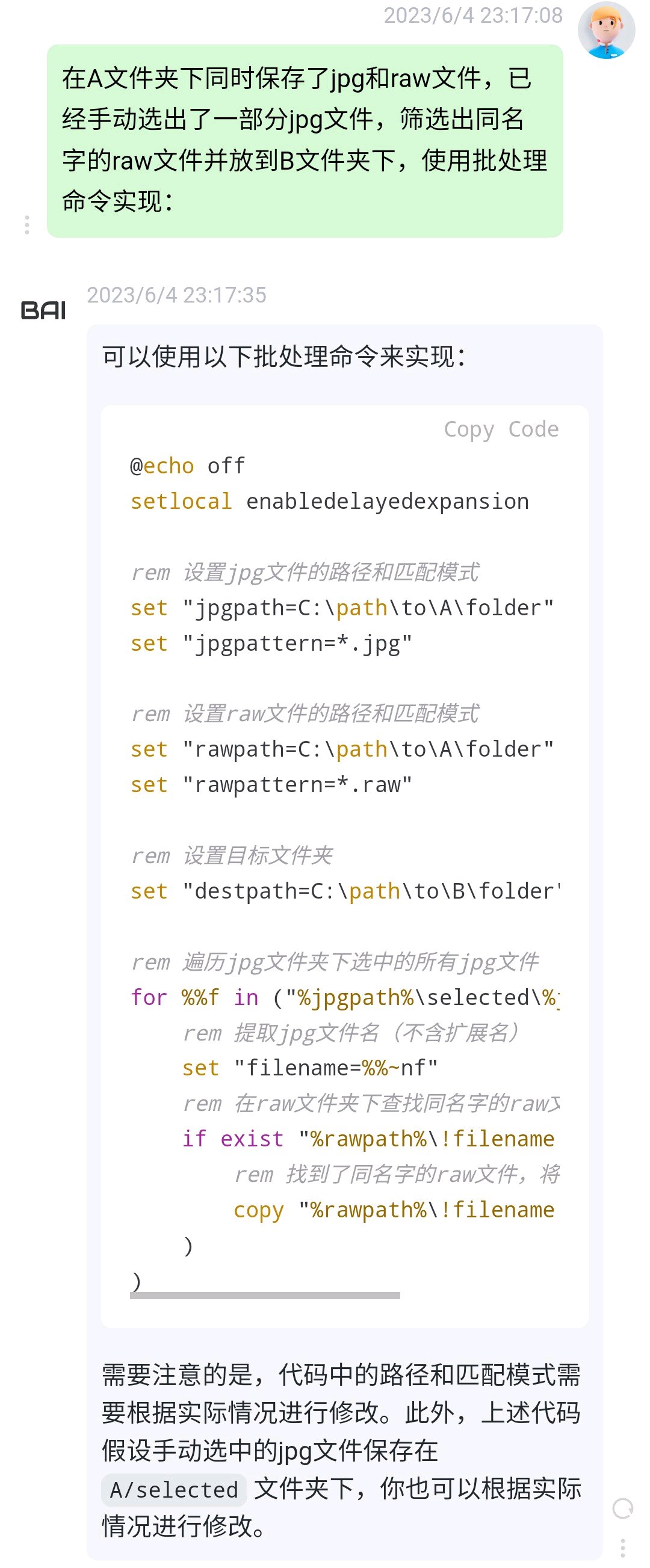Click the 2023/6/4 23:17:08 timestamp
Image resolution: width=650 pixels, height=1568 pixels.
pyautogui.click(x=472, y=15)
